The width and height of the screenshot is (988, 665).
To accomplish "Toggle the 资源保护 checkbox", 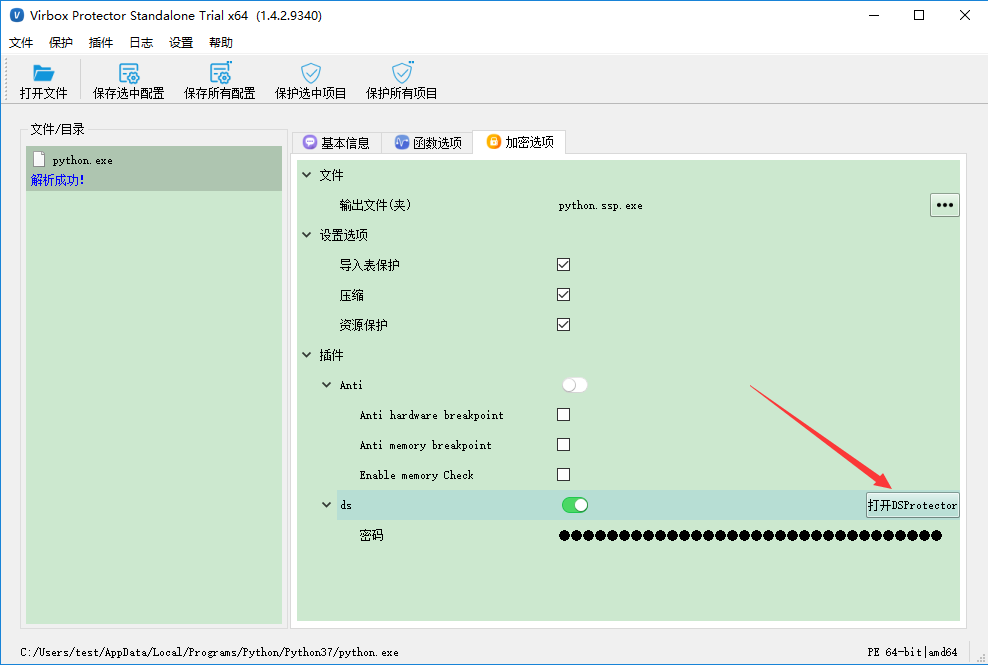I will 563,325.
